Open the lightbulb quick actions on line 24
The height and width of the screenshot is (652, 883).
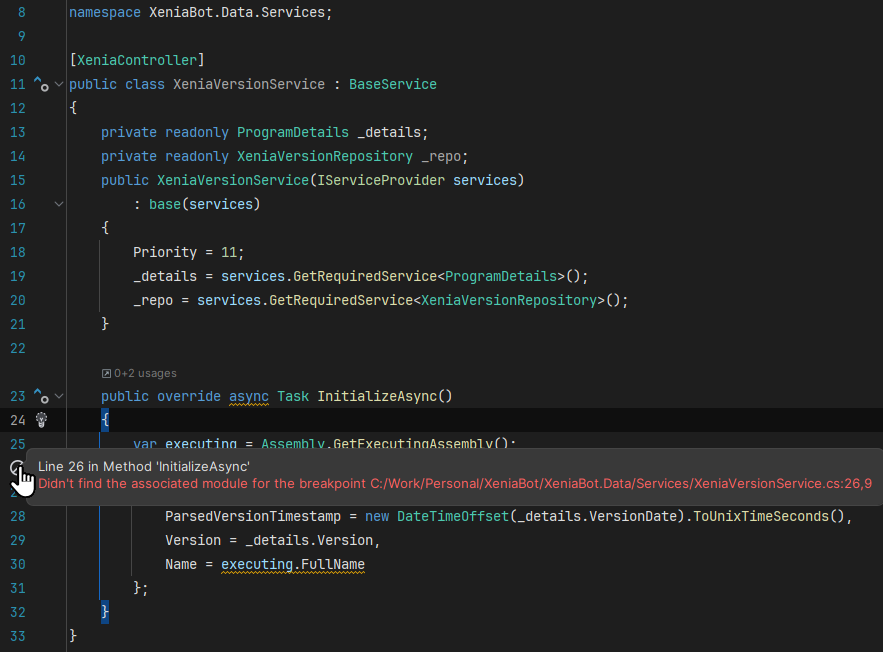42,420
